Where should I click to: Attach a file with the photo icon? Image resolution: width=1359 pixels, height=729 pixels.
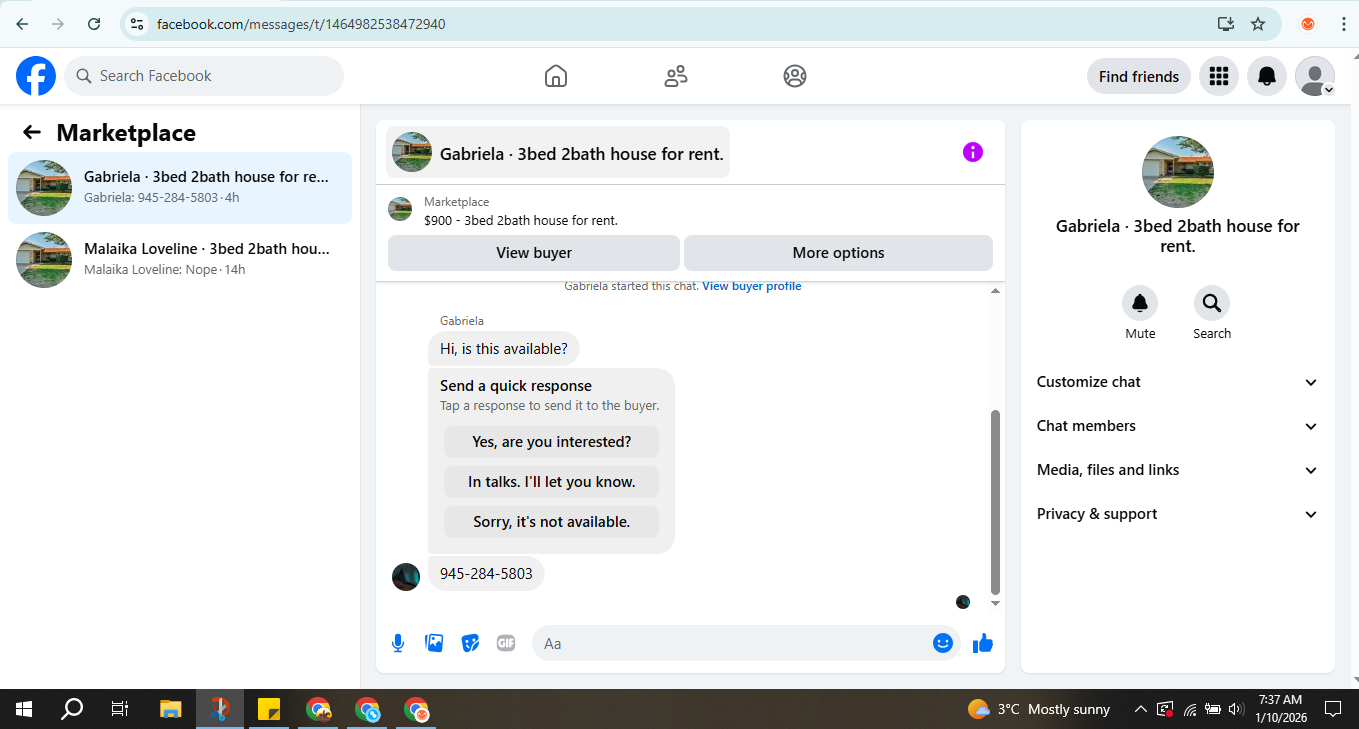coord(434,643)
